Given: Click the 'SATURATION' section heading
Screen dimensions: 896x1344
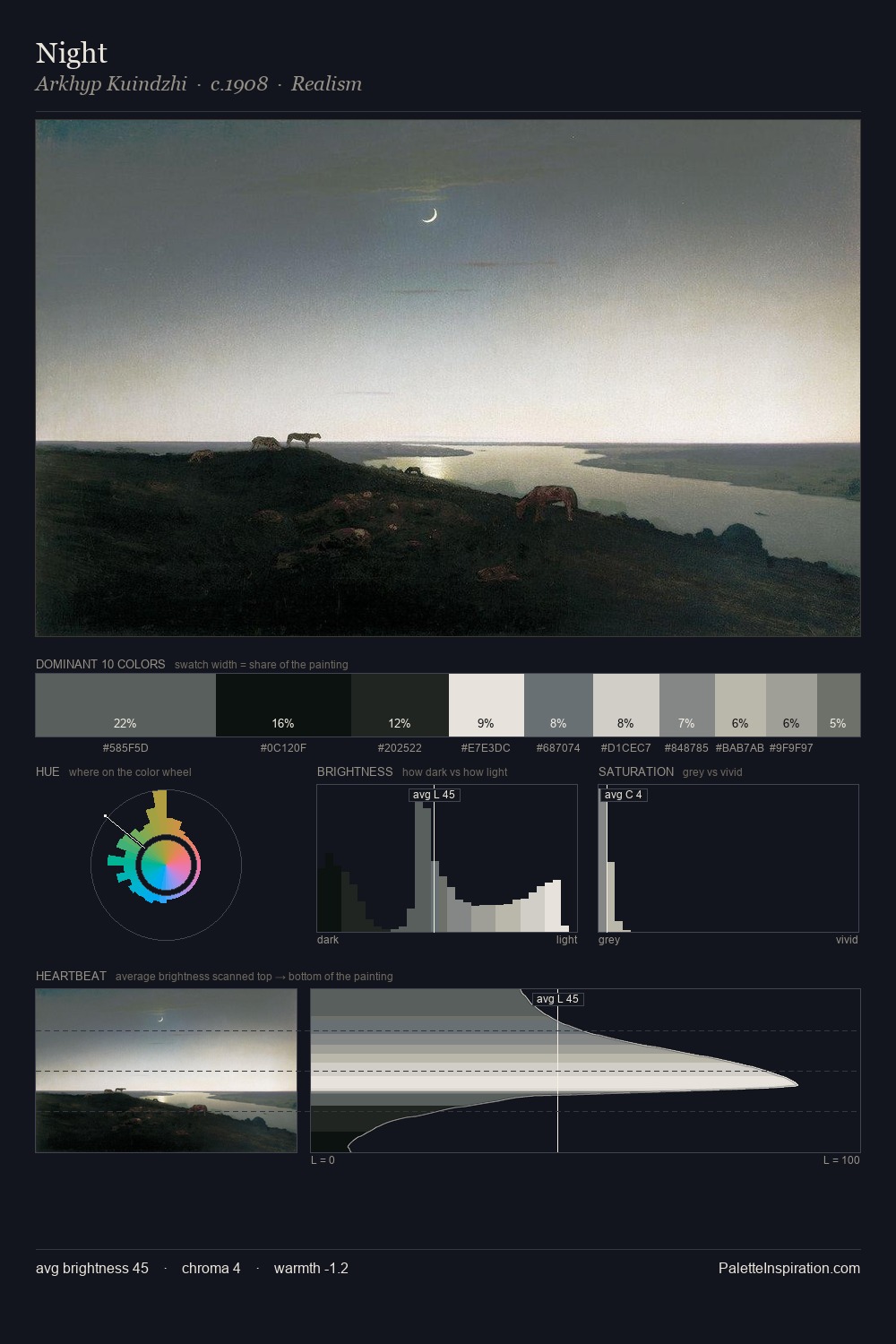Looking at the screenshot, I should pyautogui.click(x=636, y=771).
